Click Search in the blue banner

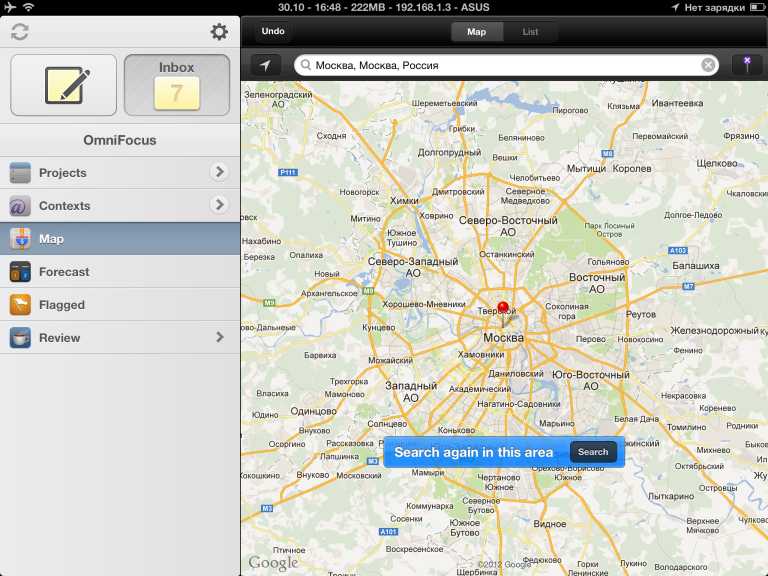click(x=593, y=452)
